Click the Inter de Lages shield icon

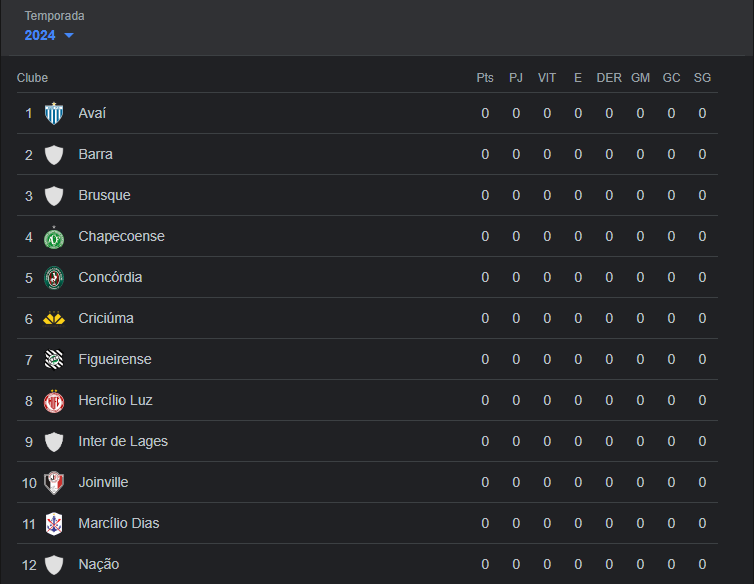(54, 442)
